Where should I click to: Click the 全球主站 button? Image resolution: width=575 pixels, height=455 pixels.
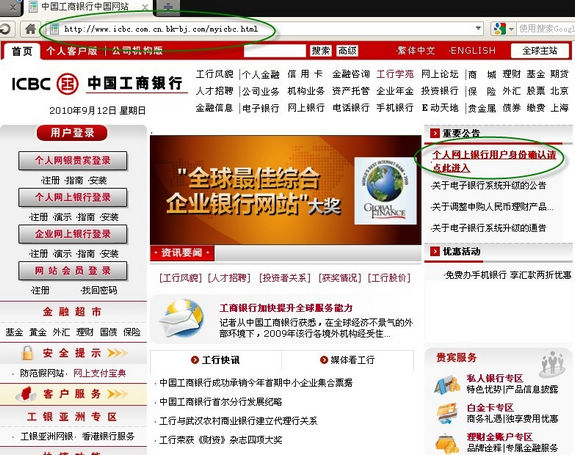[540, 51]
